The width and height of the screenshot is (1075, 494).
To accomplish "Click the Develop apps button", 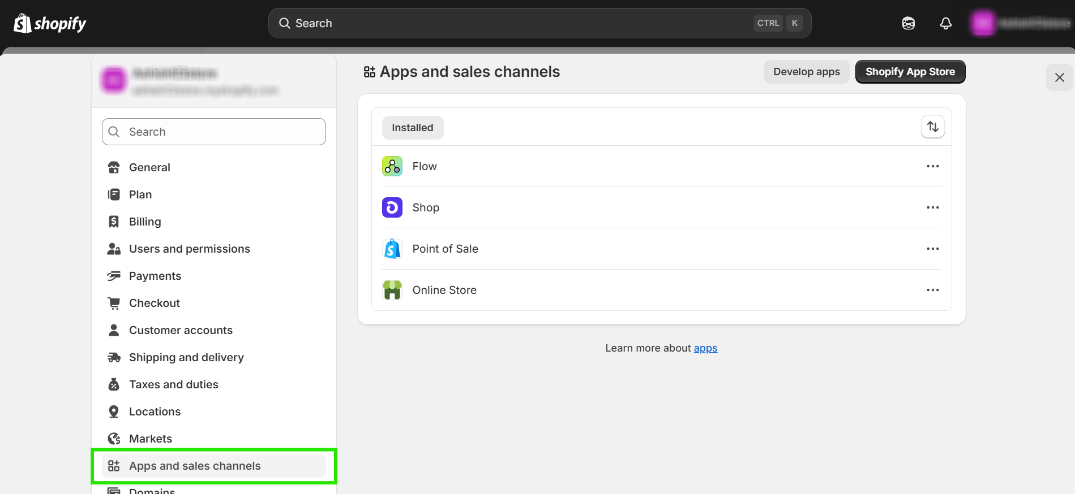I will point(806,72).
